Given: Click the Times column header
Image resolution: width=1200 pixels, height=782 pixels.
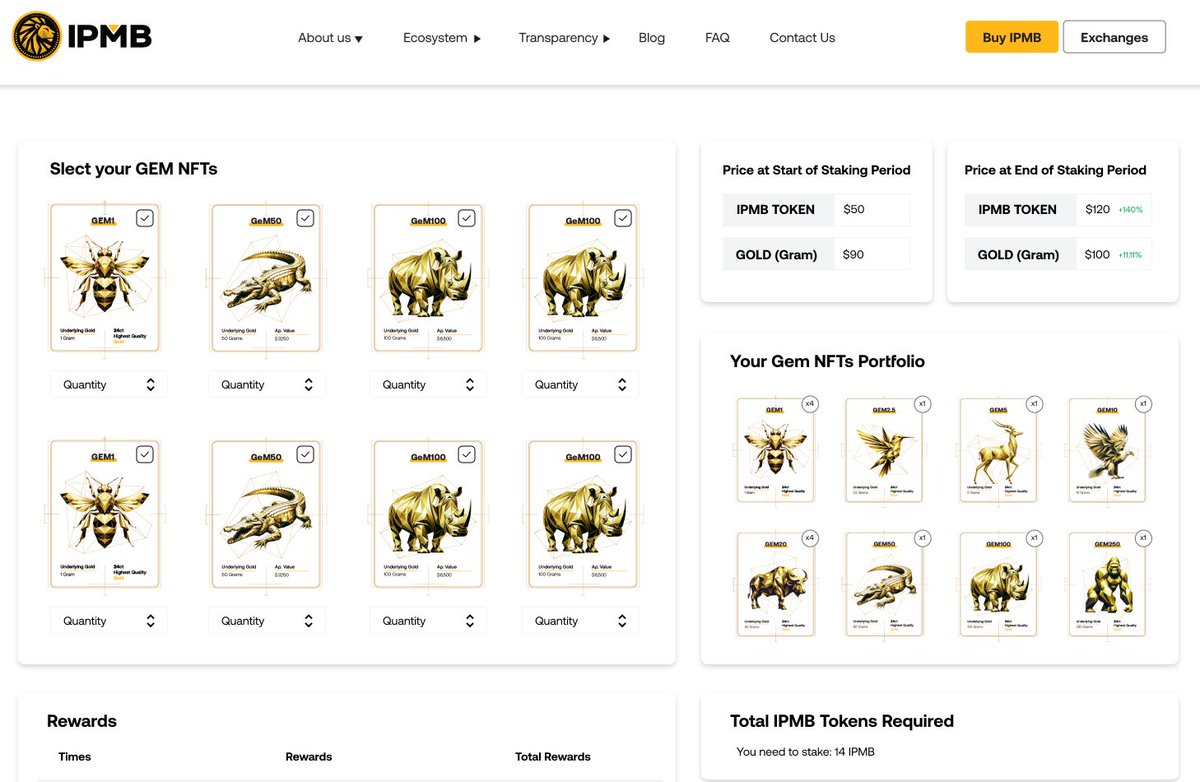Looking at the screenshot, I should (75, 757).
